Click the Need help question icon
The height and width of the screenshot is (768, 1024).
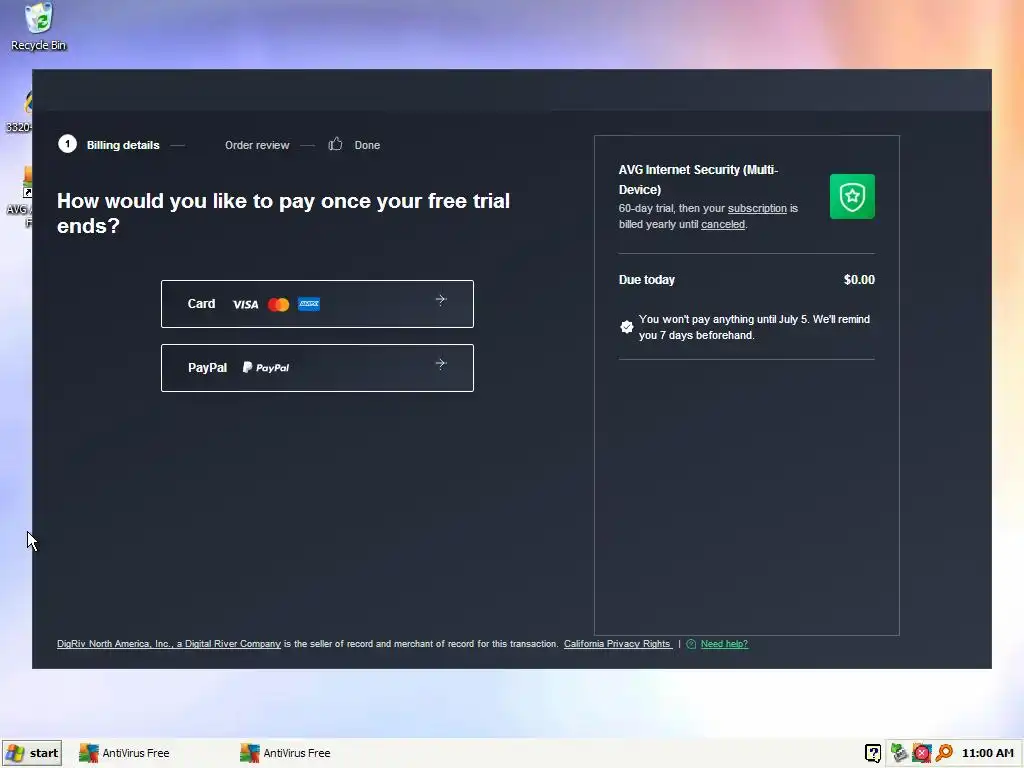[x=691, y=644]
